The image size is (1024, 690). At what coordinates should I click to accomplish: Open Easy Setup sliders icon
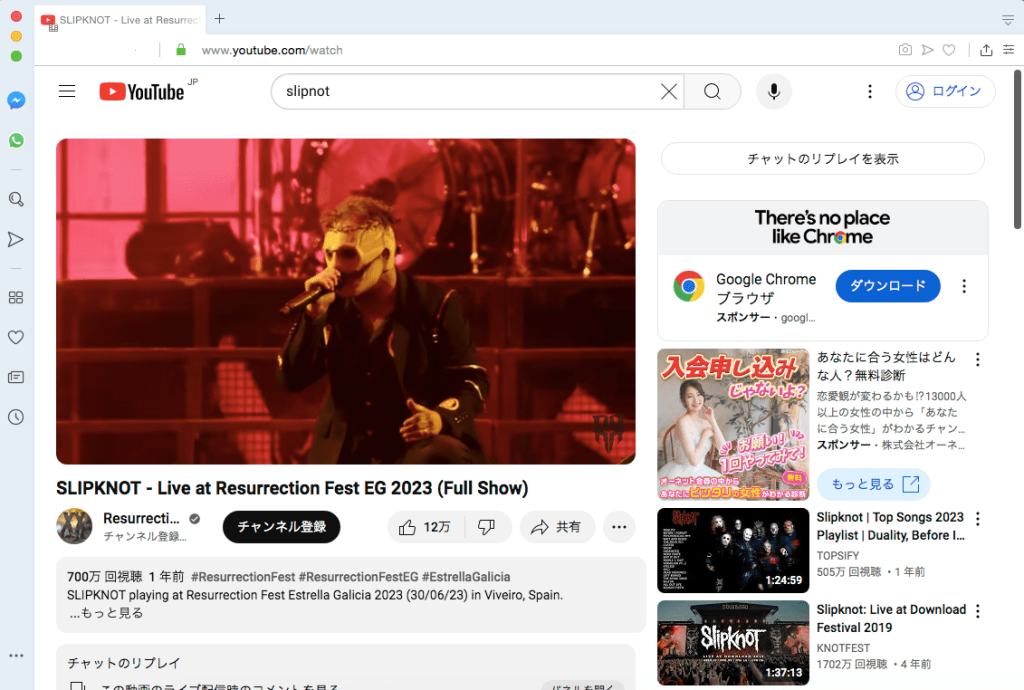pos(1009,50)
